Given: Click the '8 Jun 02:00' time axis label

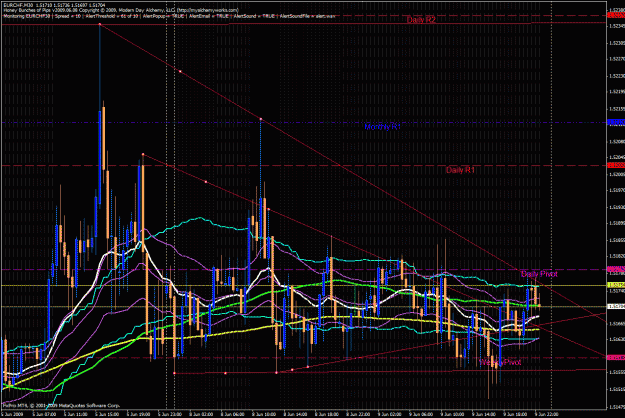Looking at the screenshot, I should [201, 414].
